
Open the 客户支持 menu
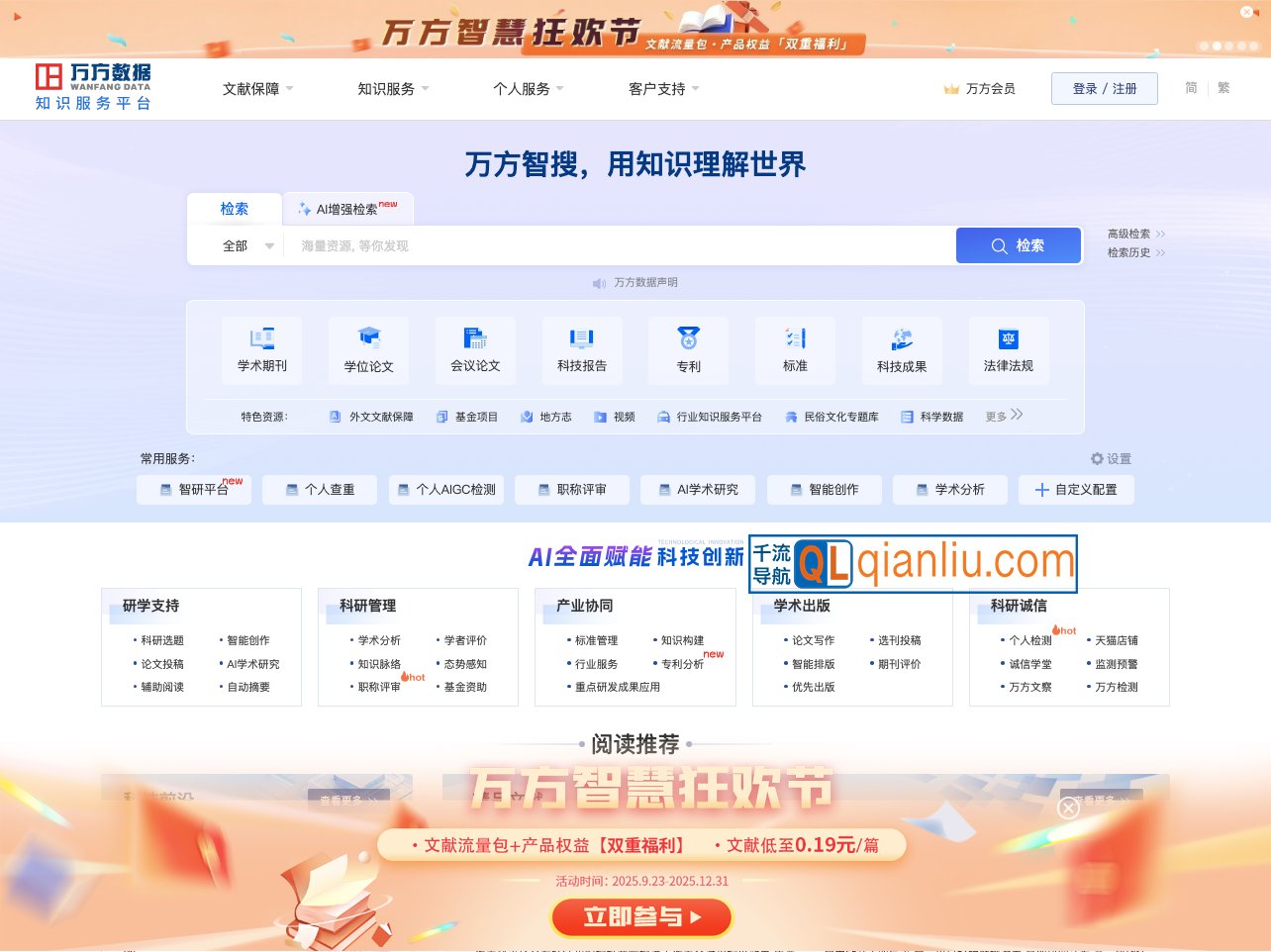(659, 88)
